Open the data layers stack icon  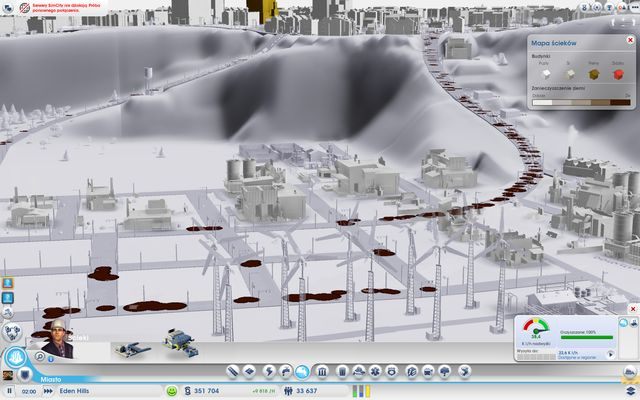click(x=631, y=391)
